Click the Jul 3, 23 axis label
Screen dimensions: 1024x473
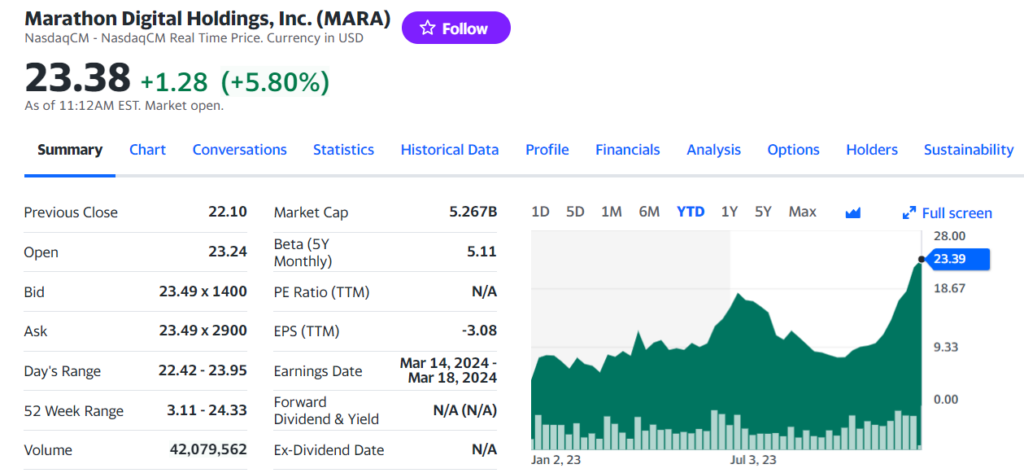click(753, 460)
